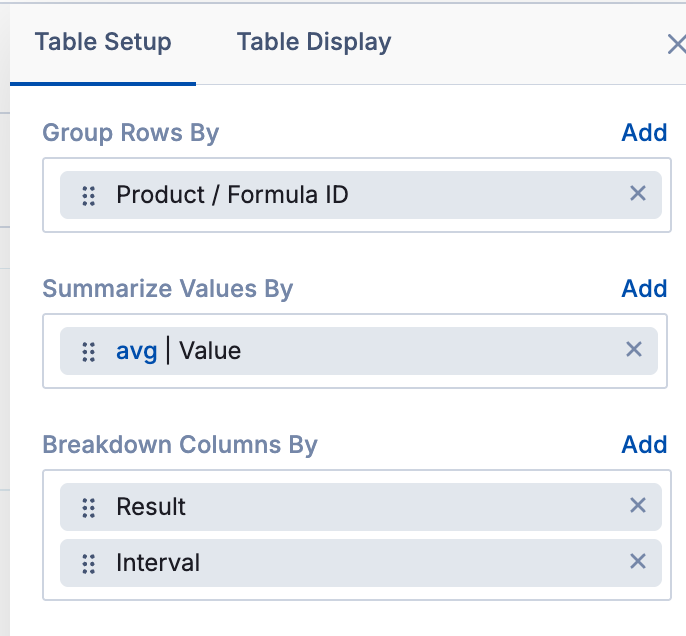This screenshot has height=636, width=686.
Task: Add a Summarize Values By field
Action: tap(644, 289)
